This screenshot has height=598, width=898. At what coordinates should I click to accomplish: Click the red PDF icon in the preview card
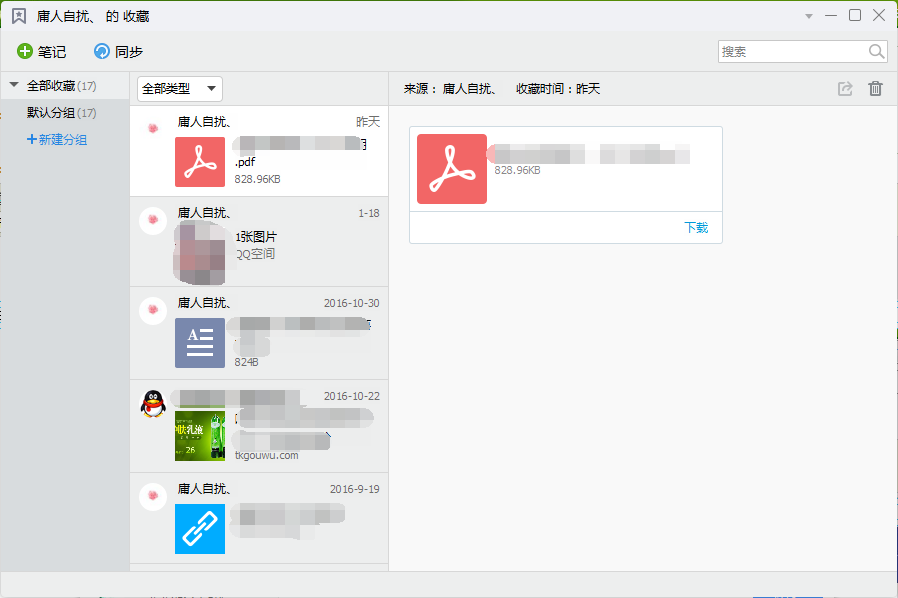(x=451, y=169)
